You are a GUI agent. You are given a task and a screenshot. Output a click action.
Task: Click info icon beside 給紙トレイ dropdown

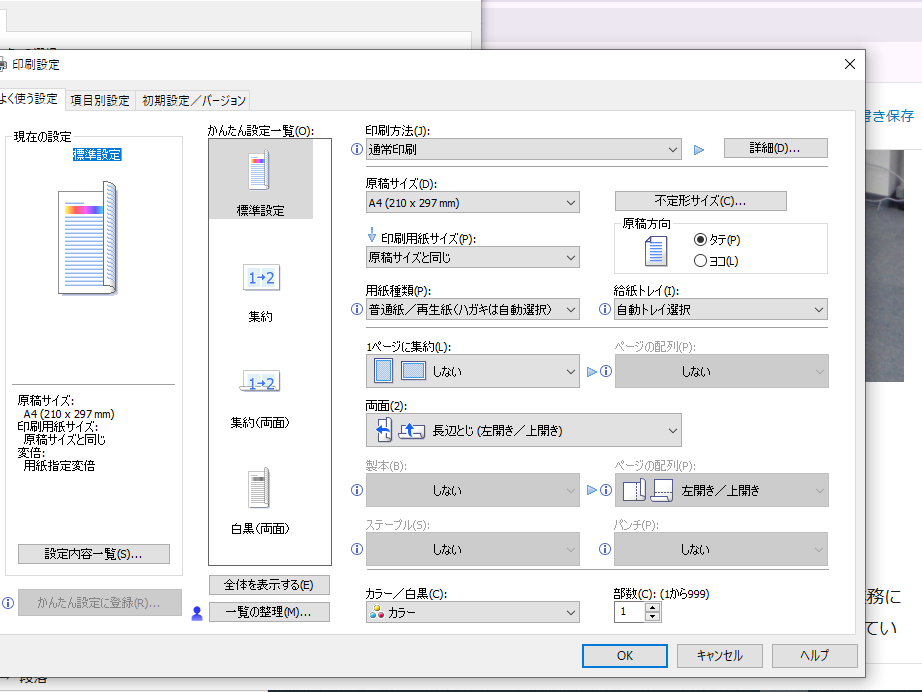605,310
